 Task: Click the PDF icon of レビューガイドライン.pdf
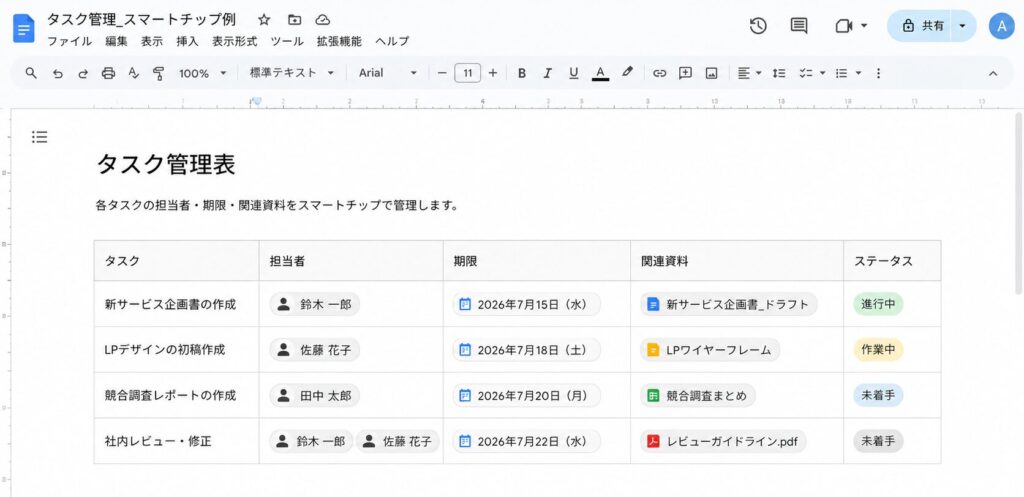tap(652, 441)
